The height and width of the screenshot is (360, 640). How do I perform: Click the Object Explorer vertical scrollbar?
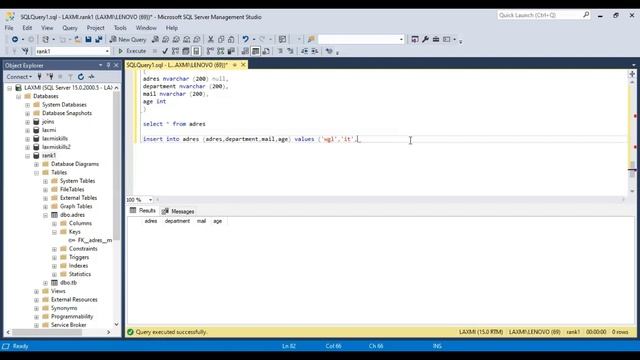click(x=116, y=165)
